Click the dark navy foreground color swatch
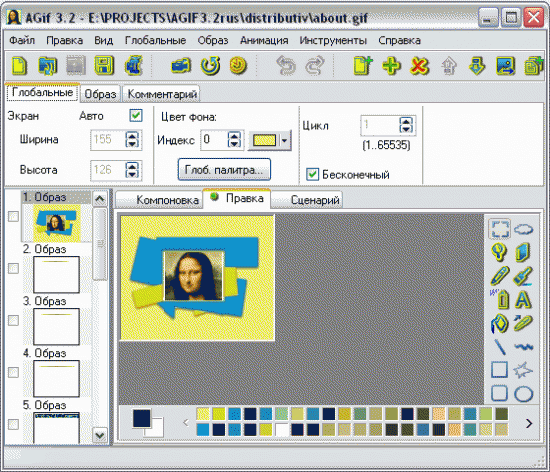The image size is (550, 472). tap(142, 418)
